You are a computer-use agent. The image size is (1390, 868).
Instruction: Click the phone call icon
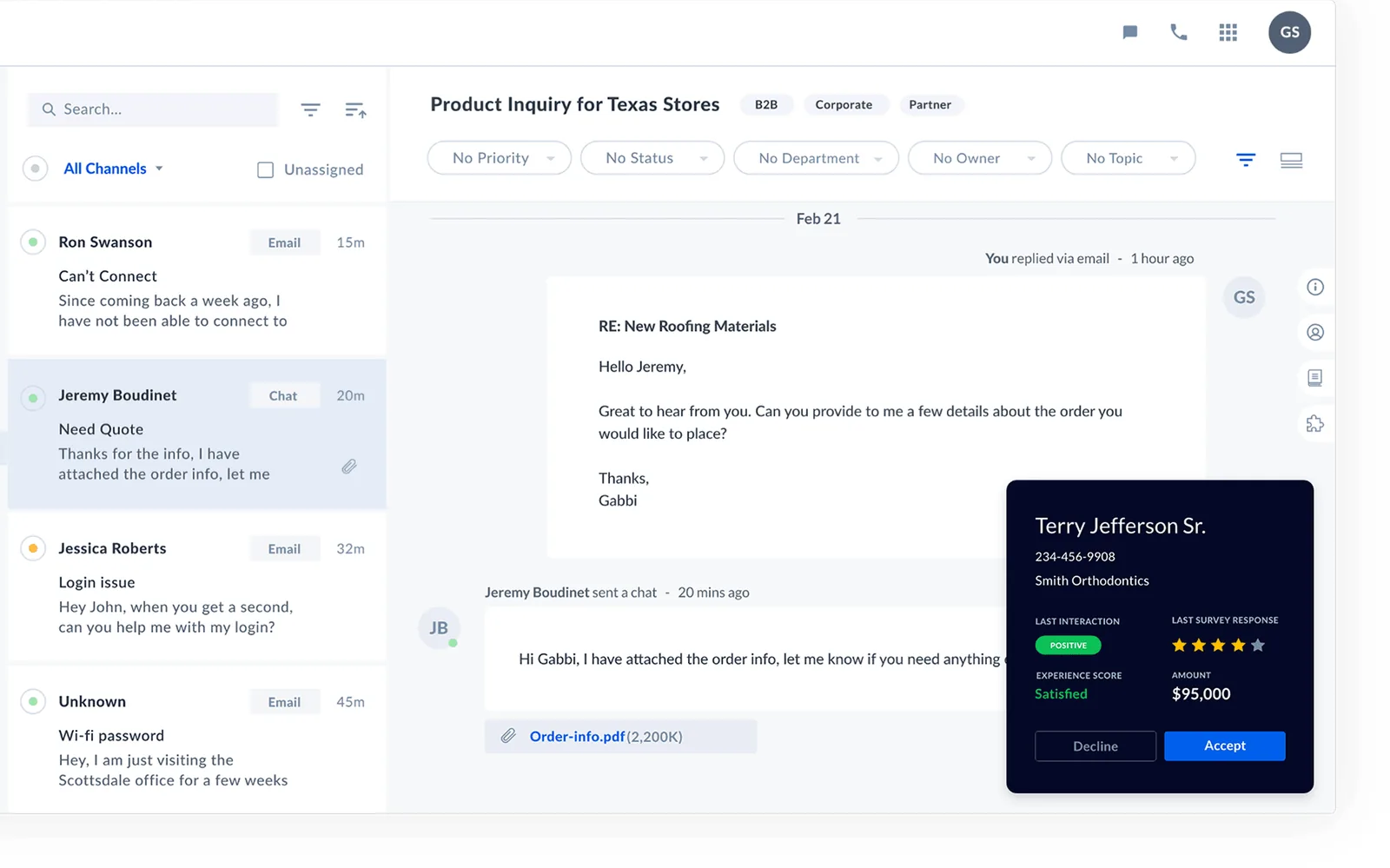[1178, 32]
